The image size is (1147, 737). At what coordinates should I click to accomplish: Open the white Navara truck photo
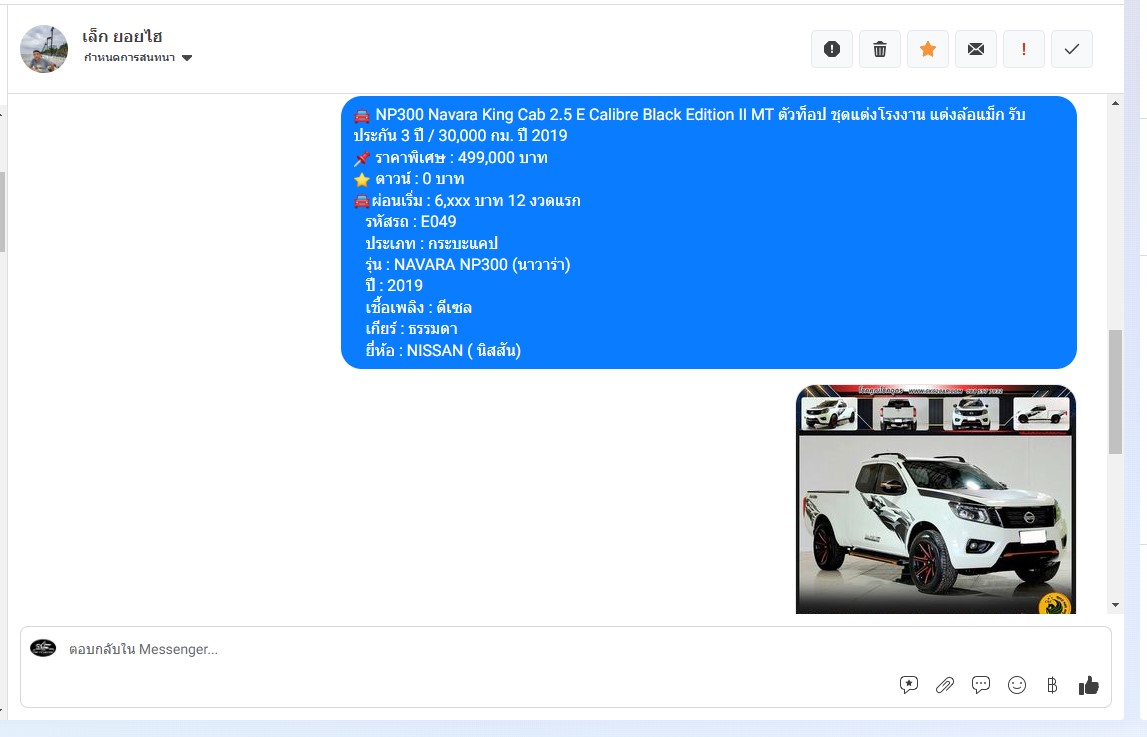936,499
